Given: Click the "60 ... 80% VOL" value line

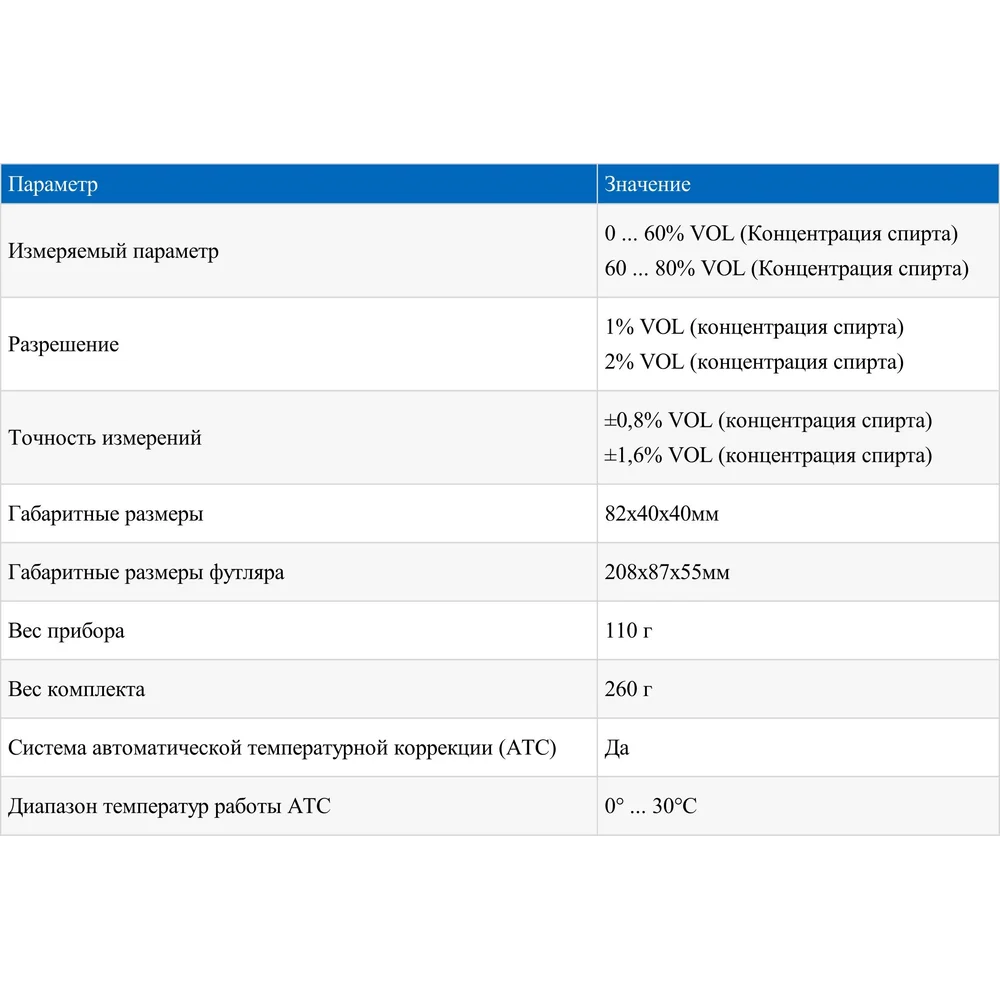Looking at the screenshot, I should [786, 269].
